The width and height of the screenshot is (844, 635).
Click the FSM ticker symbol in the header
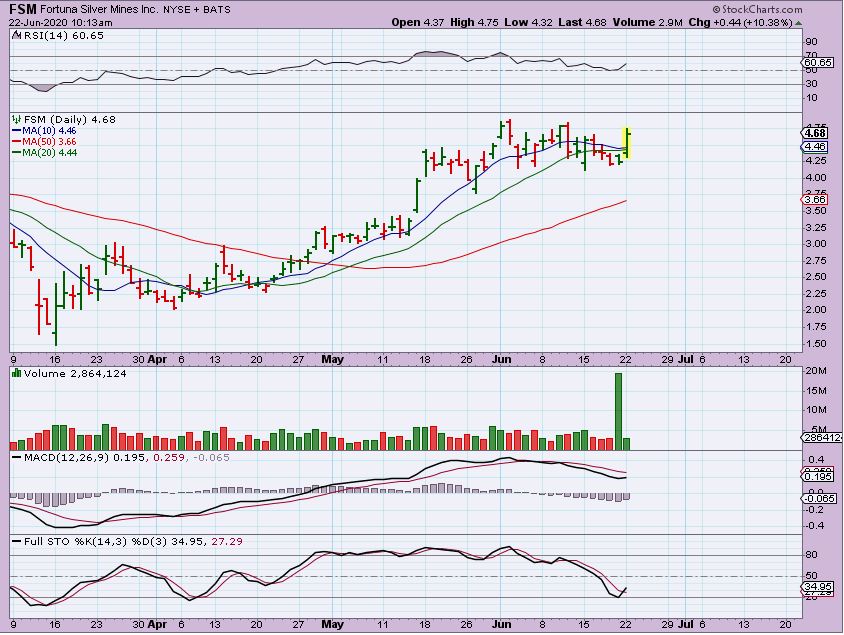pos(23,9)
